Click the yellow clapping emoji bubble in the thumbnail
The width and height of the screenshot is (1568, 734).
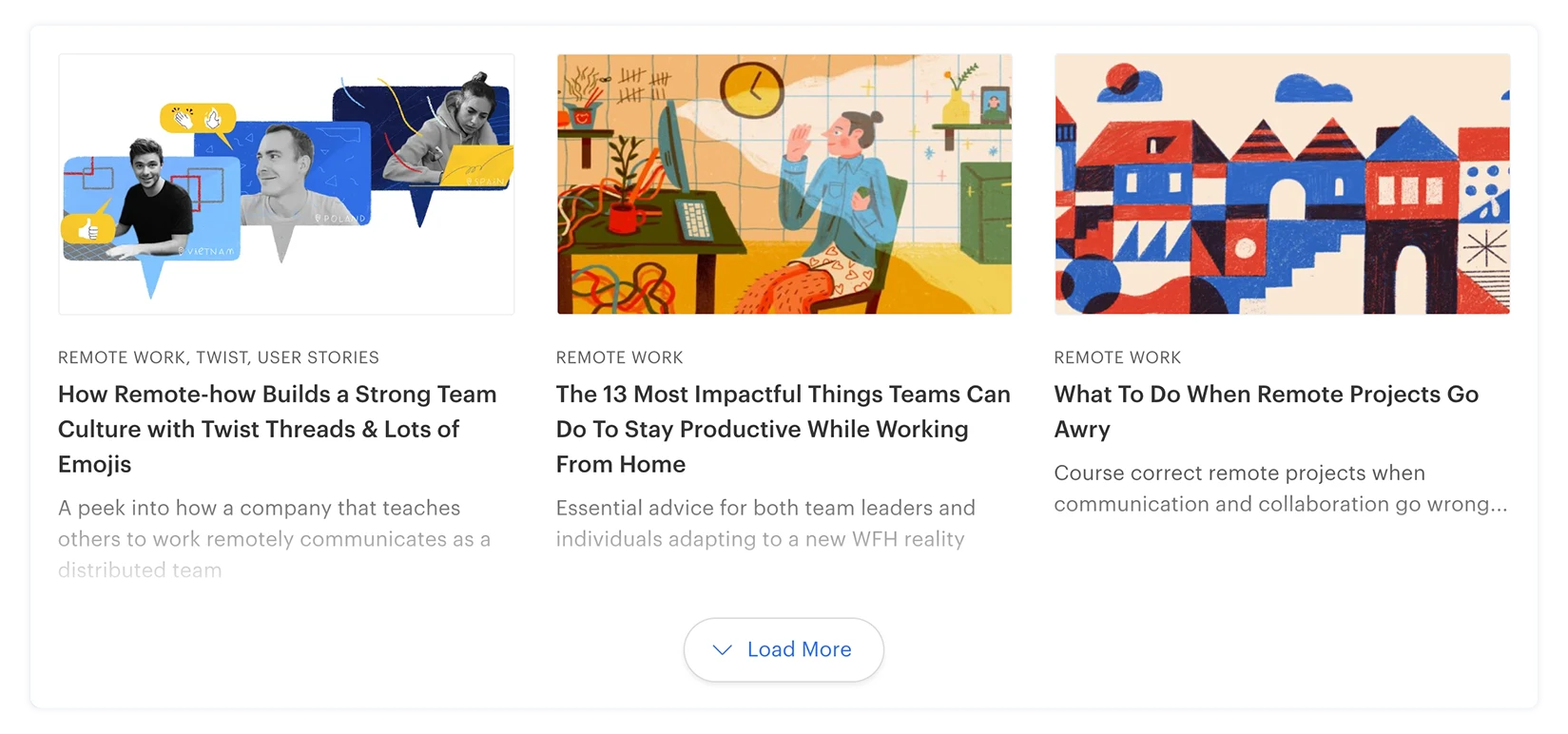[198, 119]
